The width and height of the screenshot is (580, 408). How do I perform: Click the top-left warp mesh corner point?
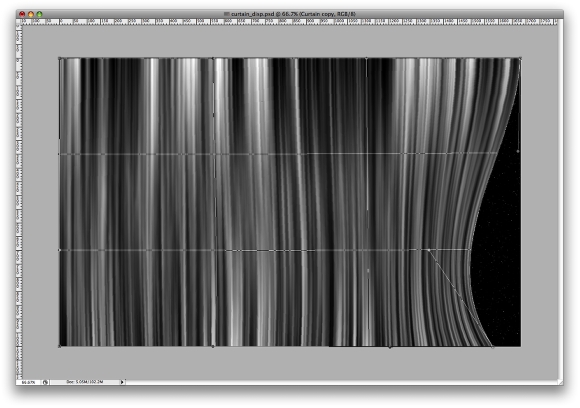(60, 58)
